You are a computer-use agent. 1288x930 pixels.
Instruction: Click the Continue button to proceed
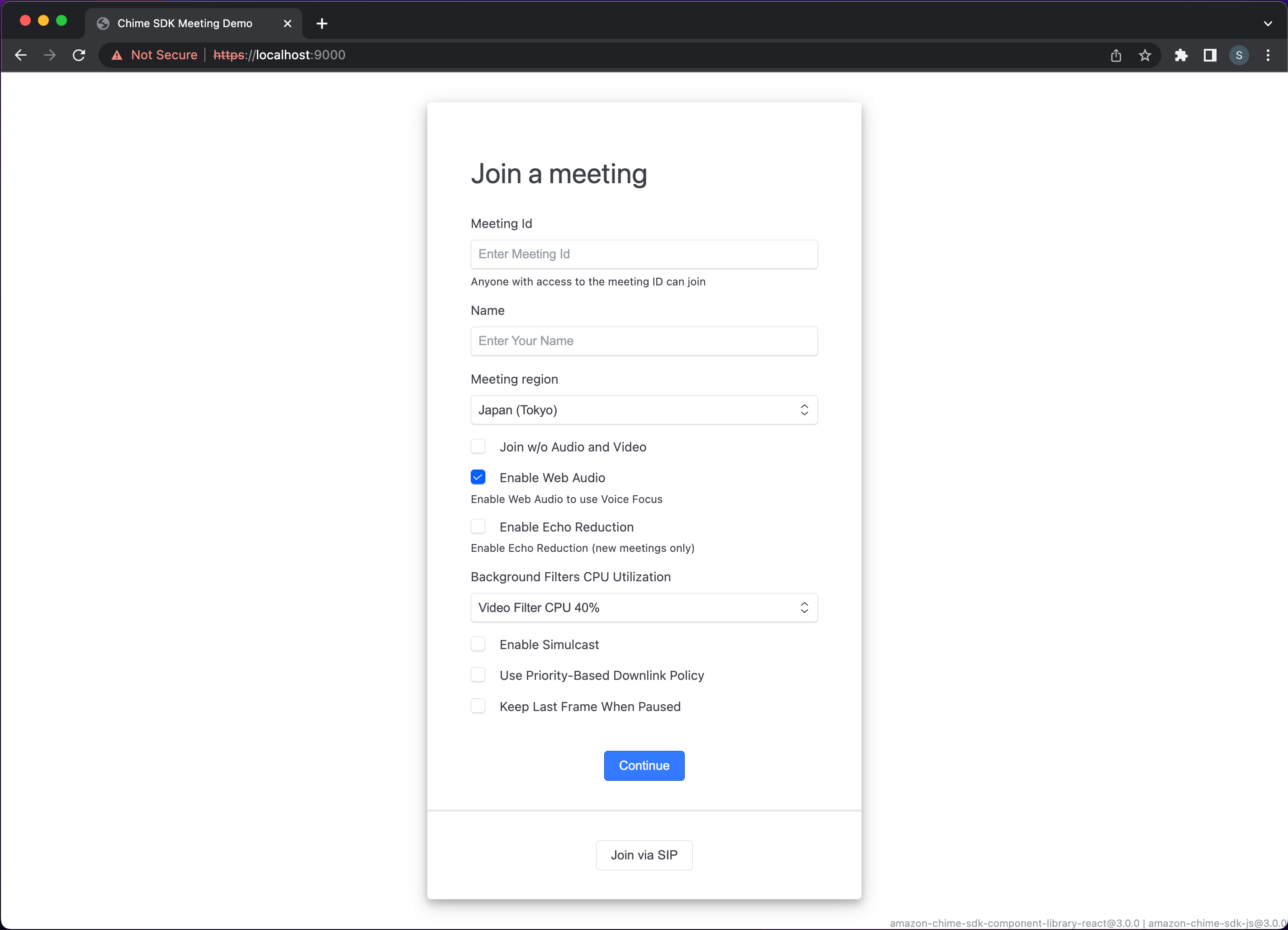pos(644,765)
